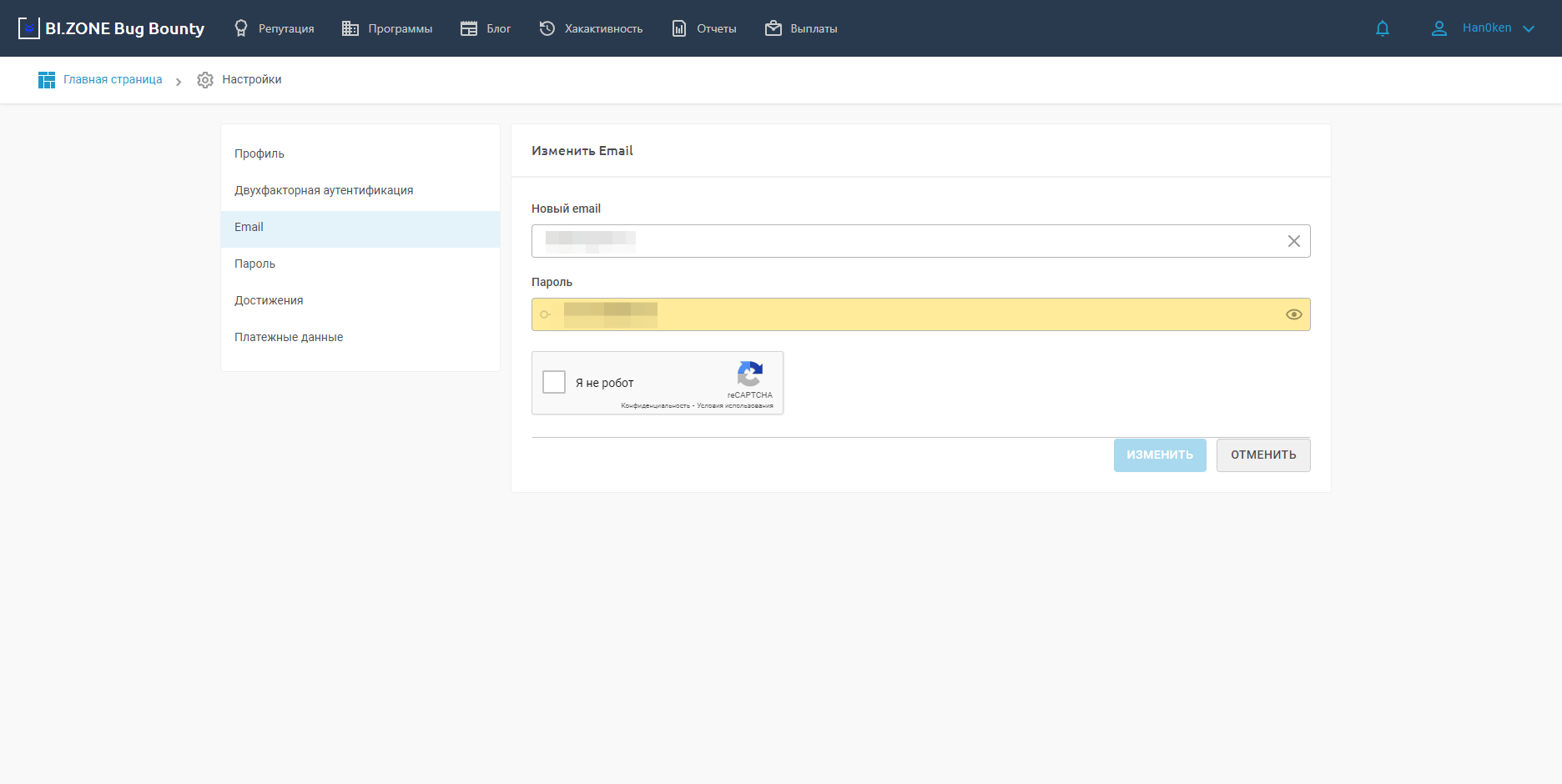Open the notifications bell
Viewport: 1562px width, 784px height.
coord(1382,28)
